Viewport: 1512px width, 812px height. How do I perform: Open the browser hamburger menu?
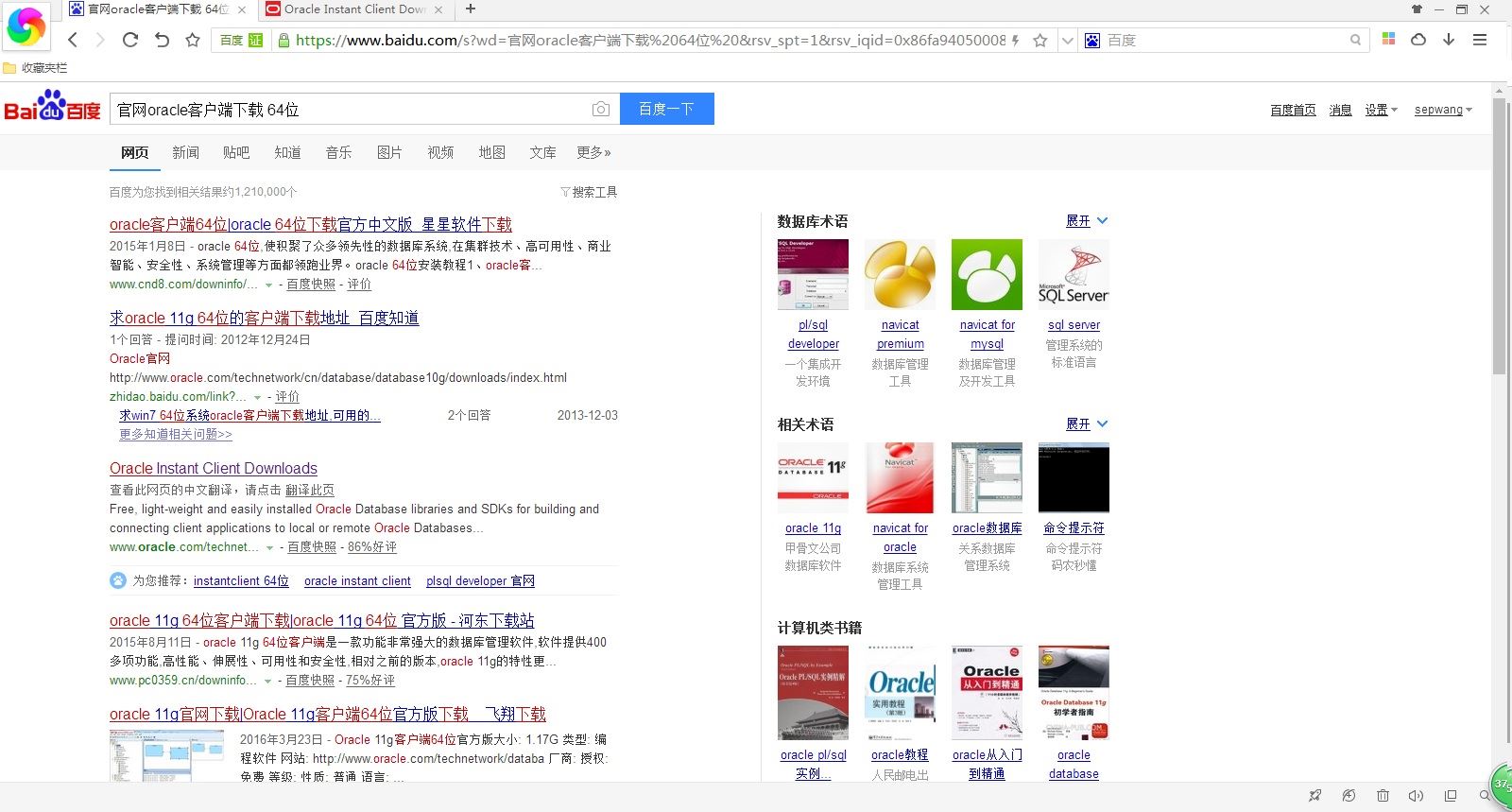point(1480,40)
